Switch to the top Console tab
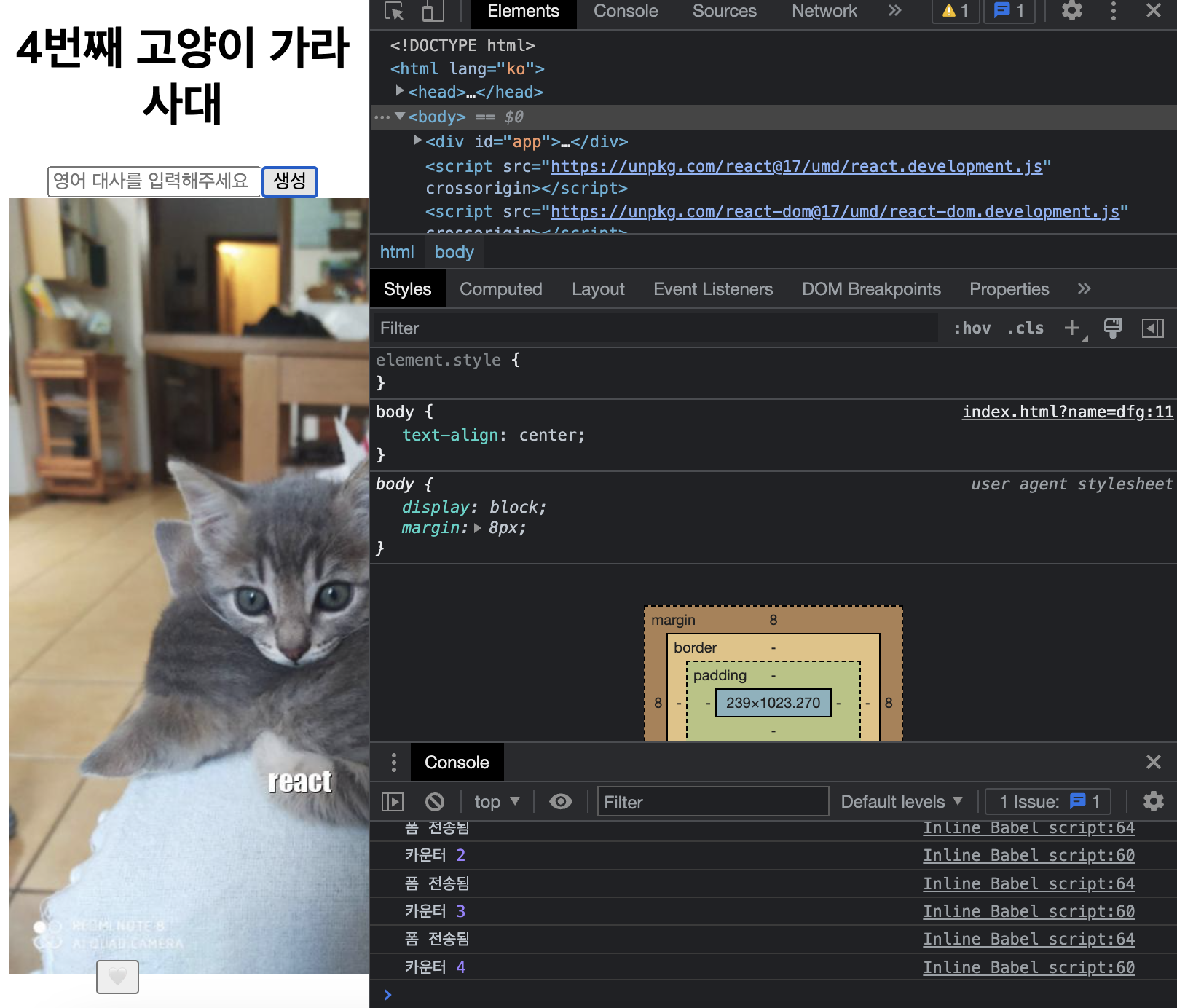This screenshot has height=1008, width=1177. pyautogui.click(x=626, y=11)
